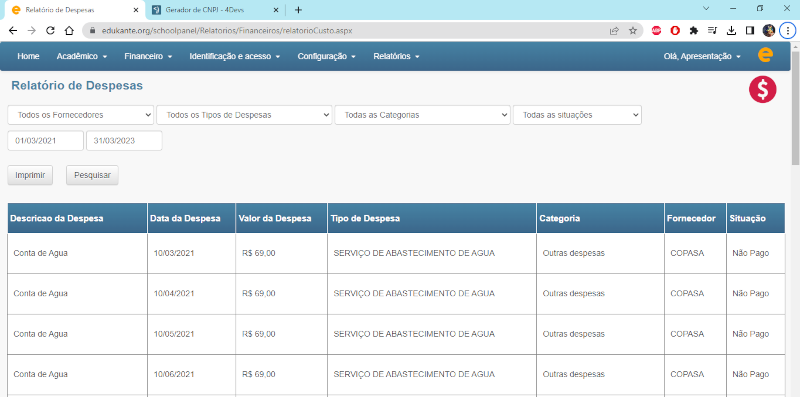Screen dimensions: 800x397
Task: Open Todas as situações dropdown
Action: 577,115
